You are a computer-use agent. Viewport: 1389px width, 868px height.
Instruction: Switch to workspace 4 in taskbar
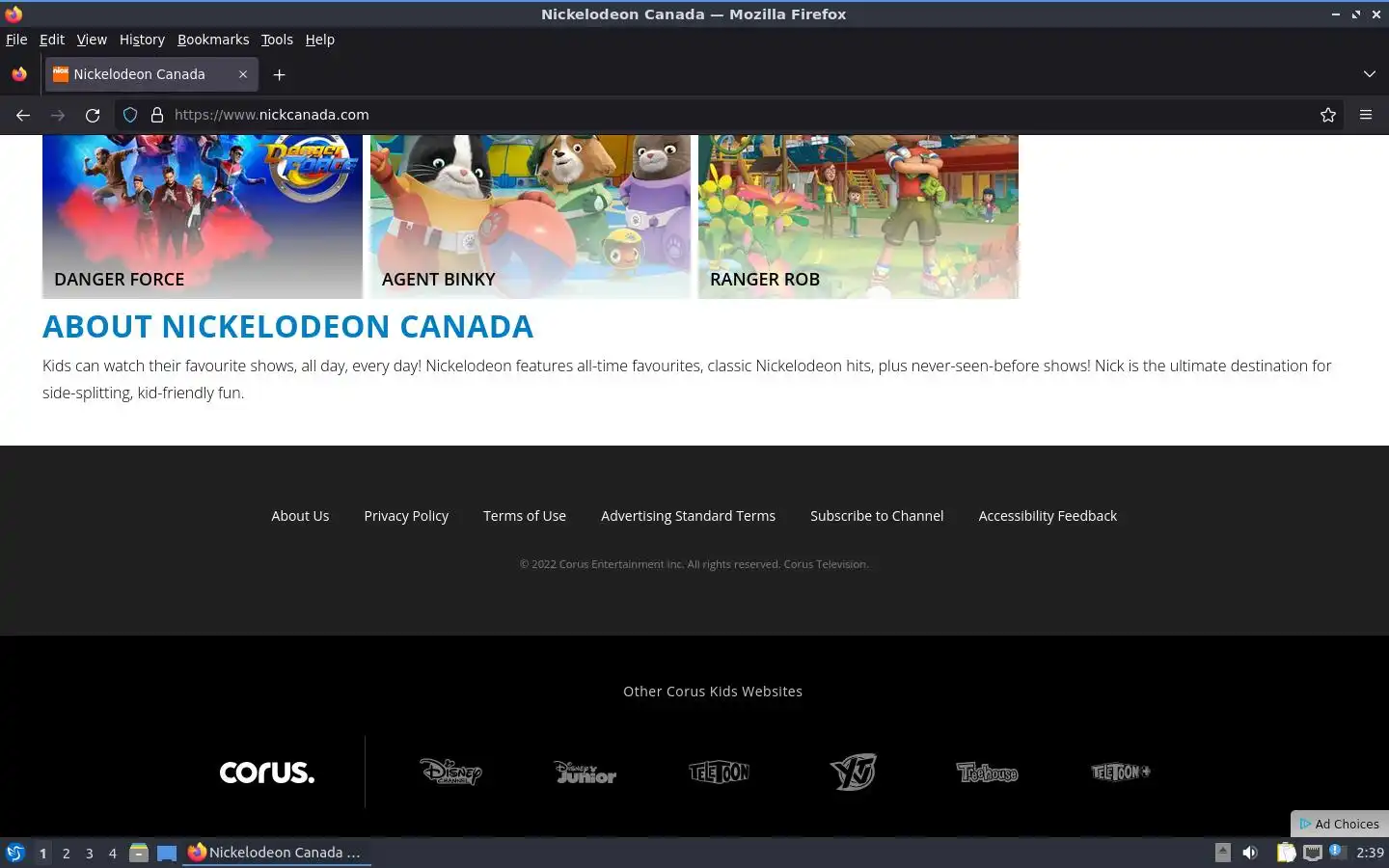pyautogui.click(x=112, y=853)
